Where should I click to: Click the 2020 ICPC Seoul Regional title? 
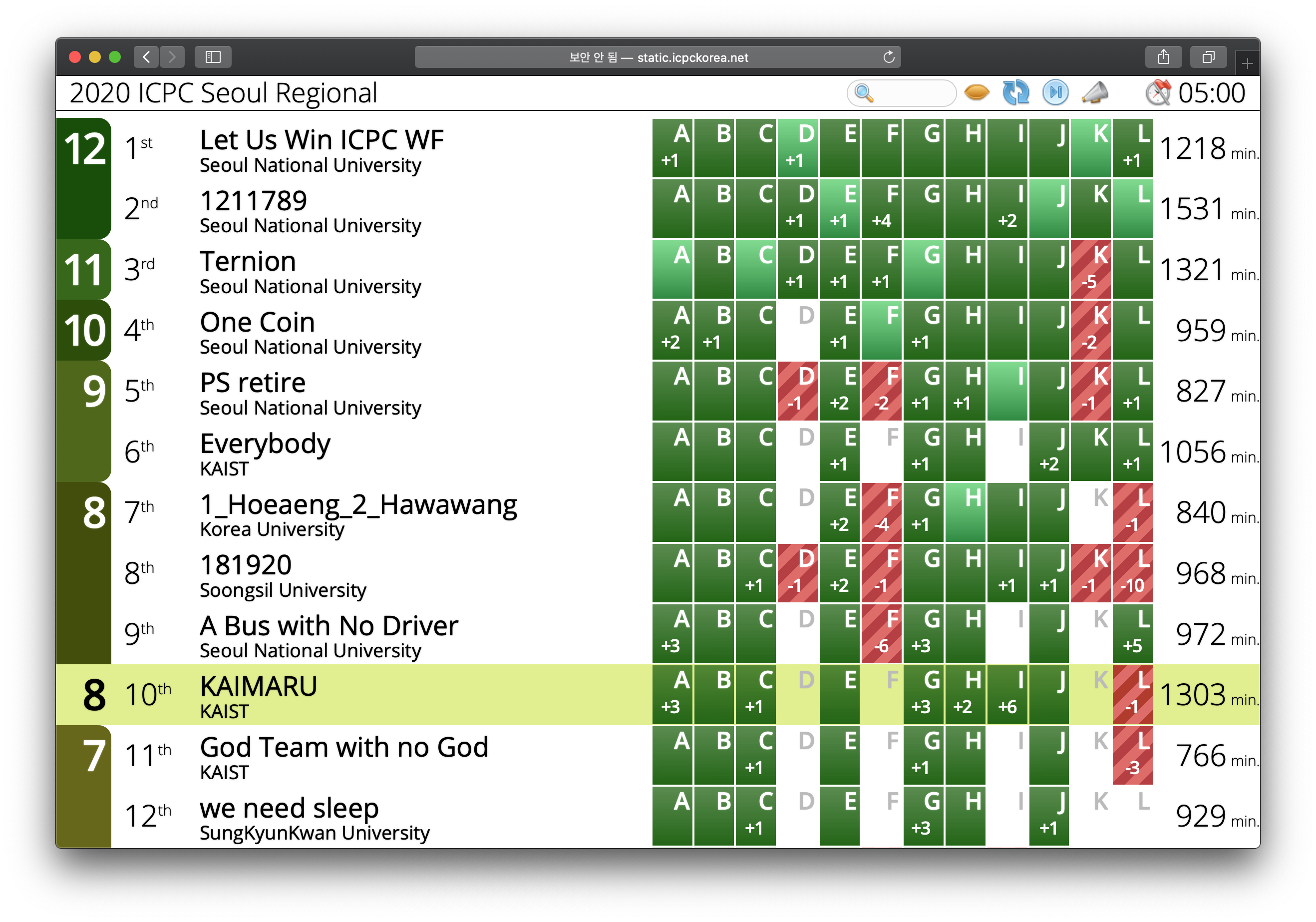(x=224, y=93)
